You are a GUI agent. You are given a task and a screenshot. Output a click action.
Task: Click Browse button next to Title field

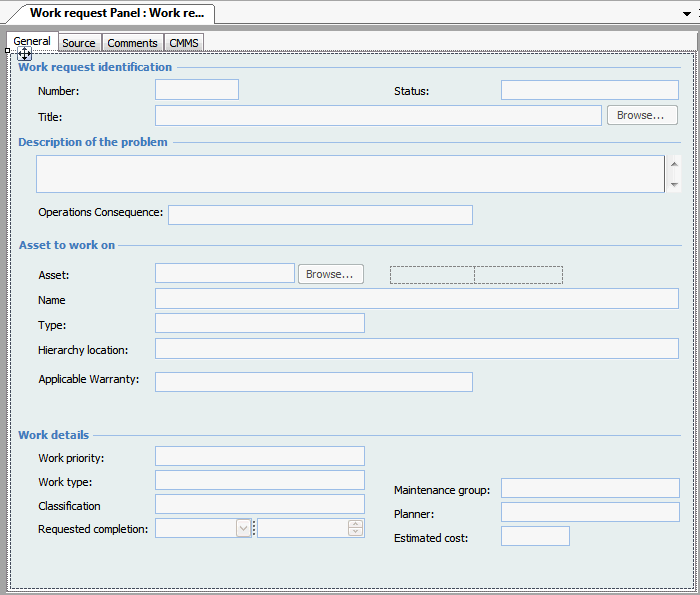click(641, 116)
